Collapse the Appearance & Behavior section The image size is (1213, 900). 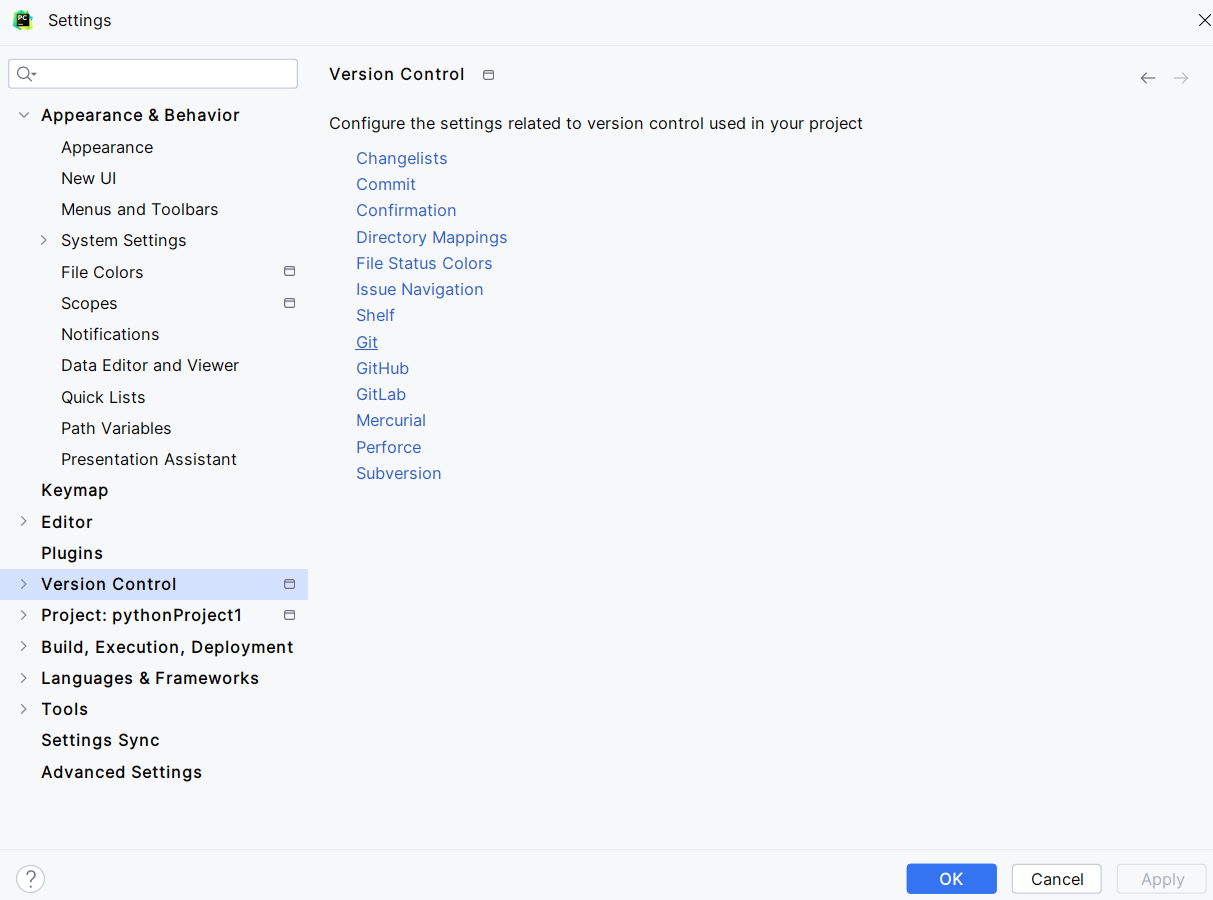pyautogui.click(x=24, y=115)
